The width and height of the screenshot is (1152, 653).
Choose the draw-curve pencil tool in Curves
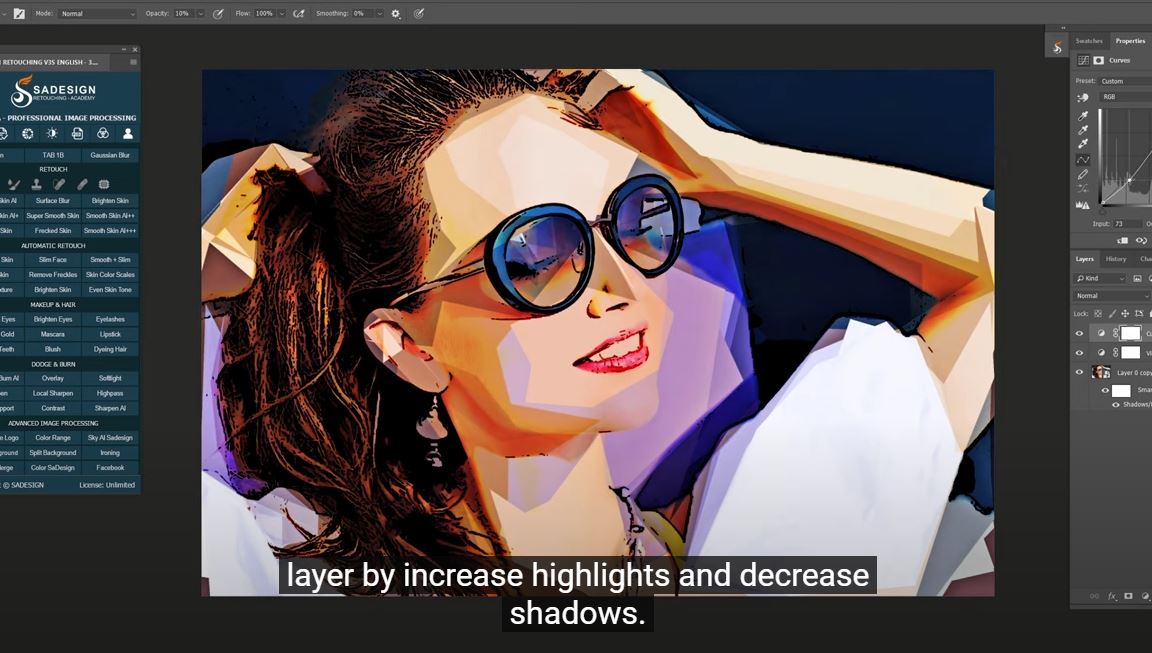click(x=1083, y=174)
